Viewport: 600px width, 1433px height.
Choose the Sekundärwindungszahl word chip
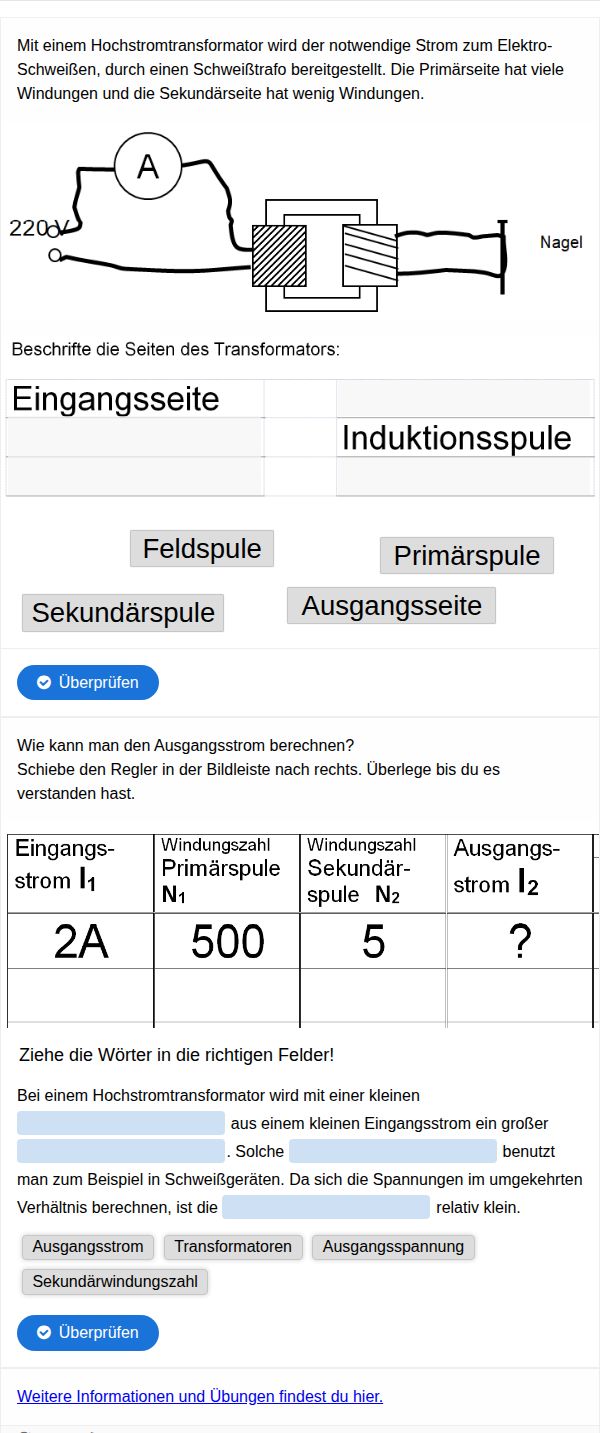[115, 1281]
